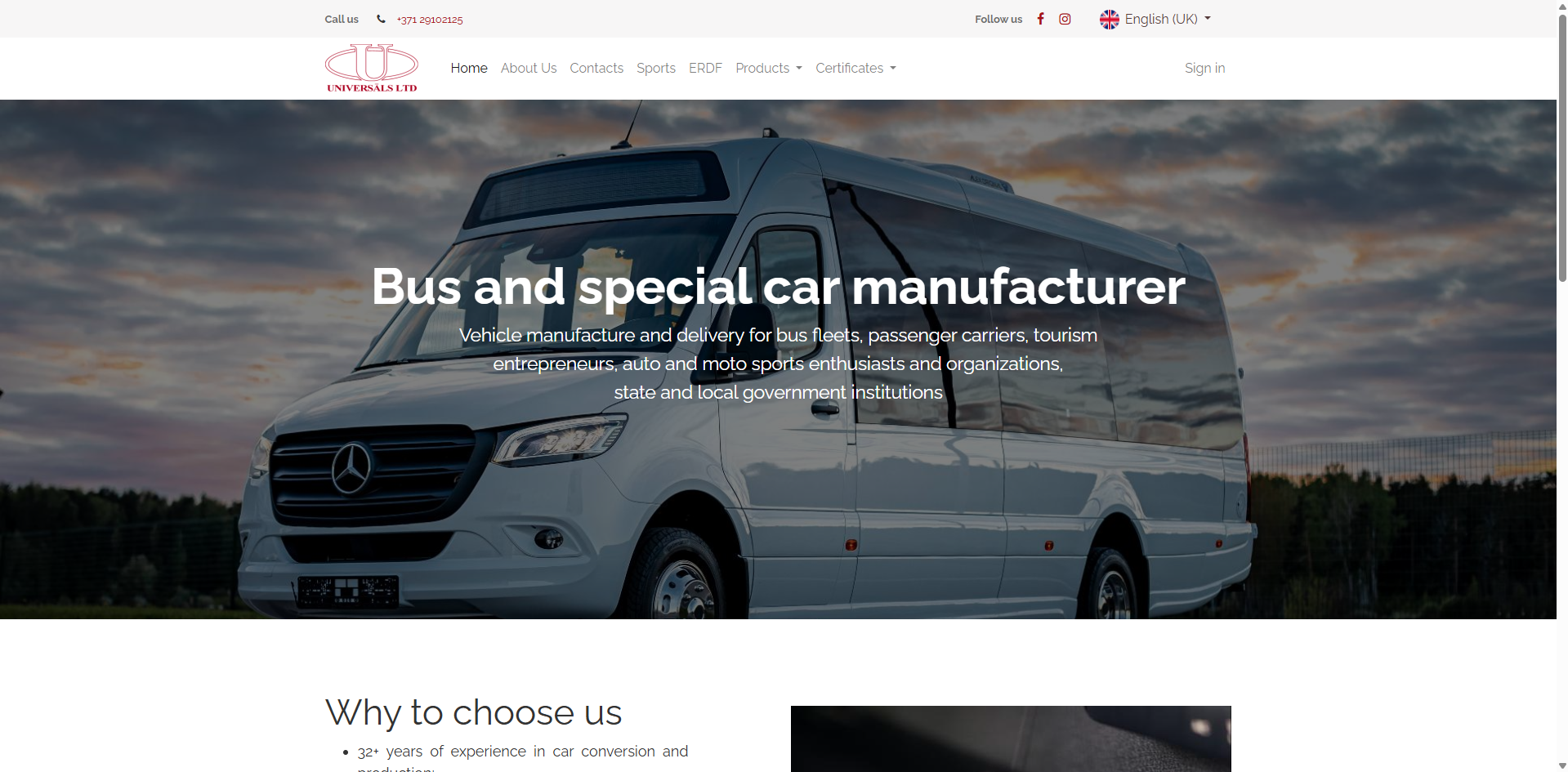The image size is (1568, 772).
Task: Expand the Products dropdown menu
Action: point(769,68)
